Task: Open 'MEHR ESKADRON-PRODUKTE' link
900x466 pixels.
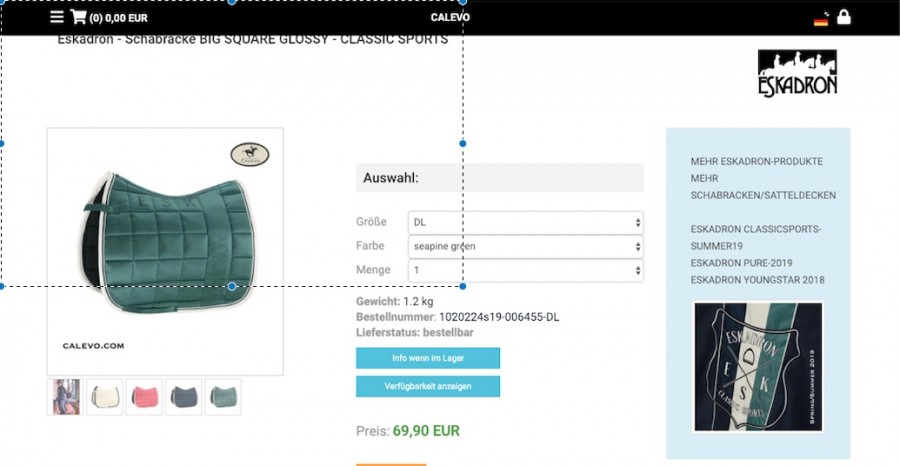Action: (x=757, y=161)
